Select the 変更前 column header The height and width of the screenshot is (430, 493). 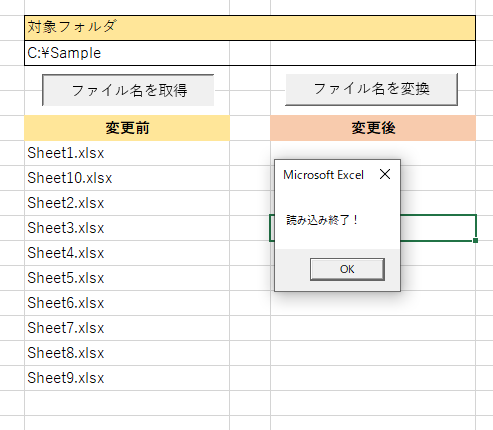(x=127, y=128)
